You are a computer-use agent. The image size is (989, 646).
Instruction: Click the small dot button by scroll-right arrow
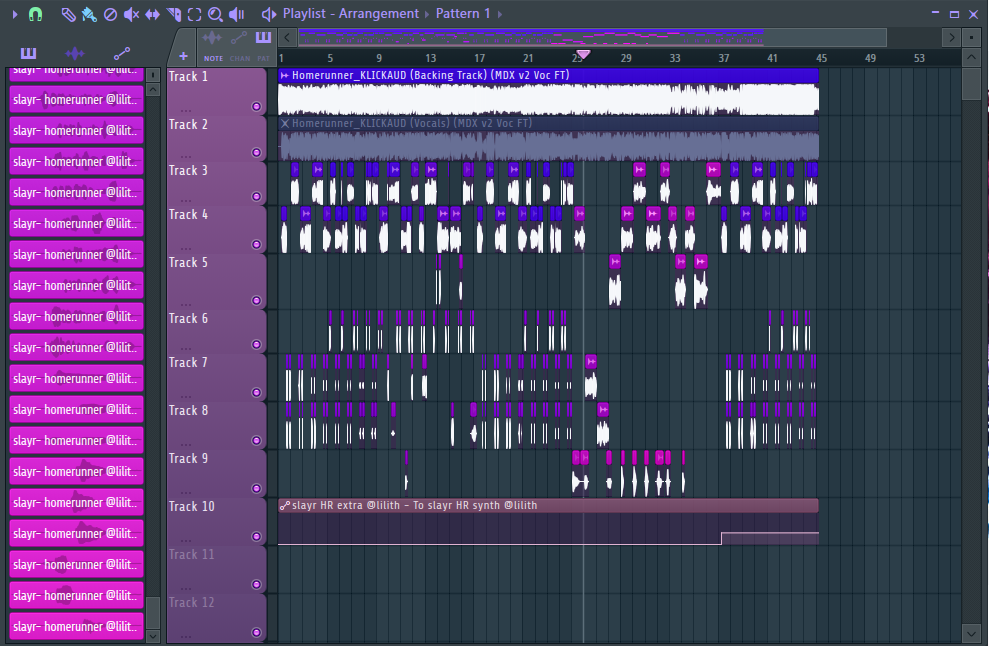coord(972,38)
